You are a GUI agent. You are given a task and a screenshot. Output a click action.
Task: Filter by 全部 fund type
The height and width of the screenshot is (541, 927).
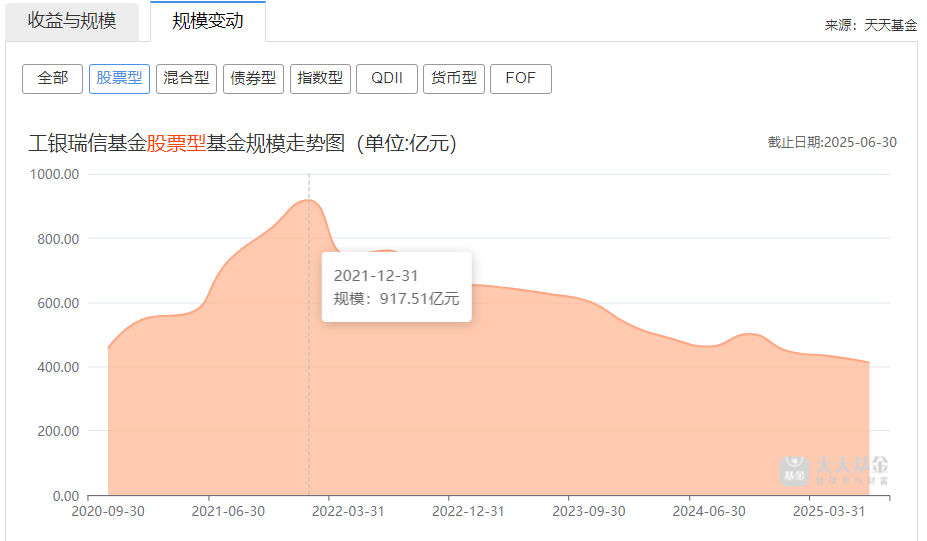click(52, 79)
